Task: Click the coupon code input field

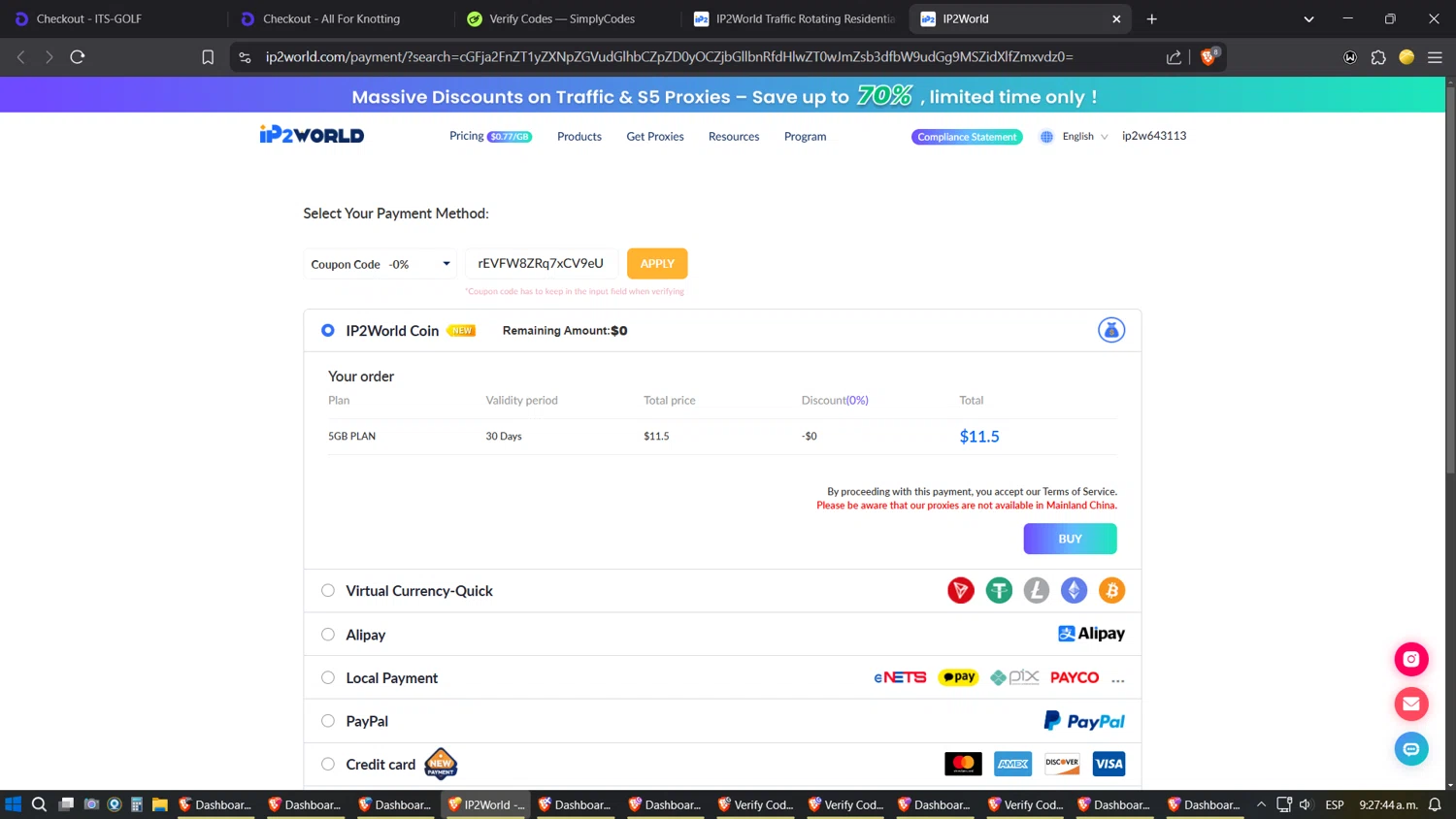Action: tap(541, 264)
